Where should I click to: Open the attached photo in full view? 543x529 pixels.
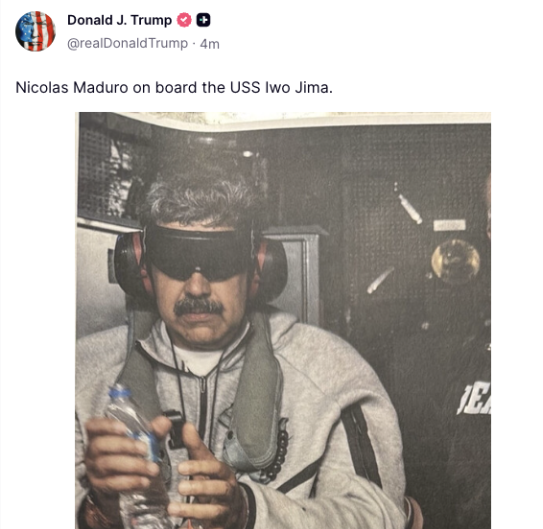click(x=283, y=320)
